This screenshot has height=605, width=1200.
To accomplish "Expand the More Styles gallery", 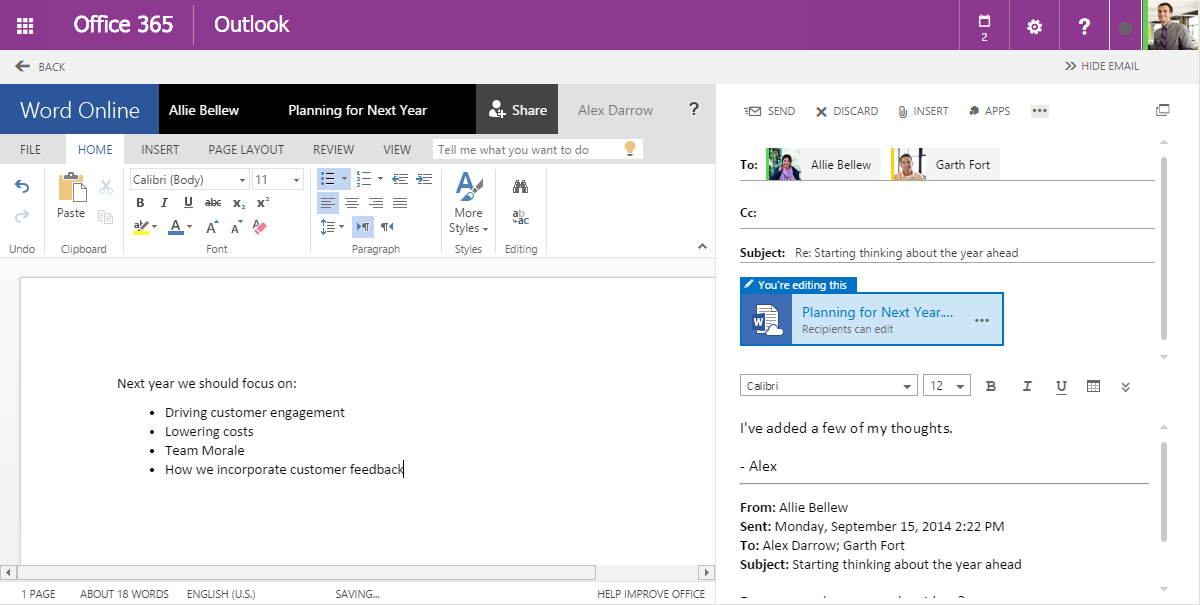I will pos(467,206).
